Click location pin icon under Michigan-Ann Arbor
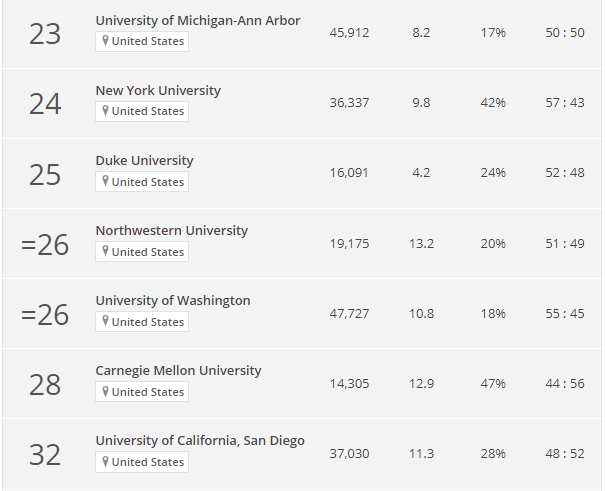This screenshot has height=491, width=605. [105, 41]
